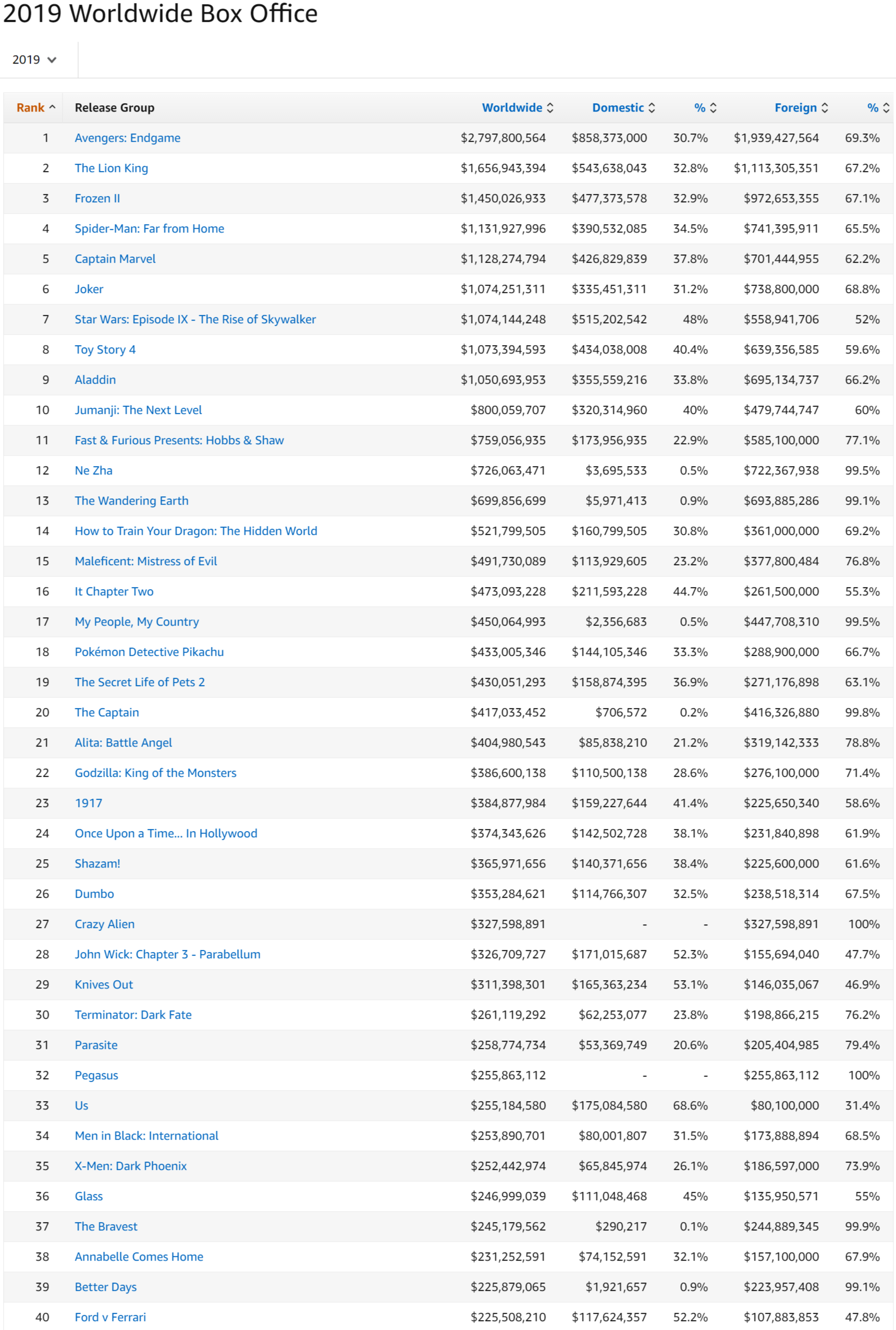Viewport: 896px width, 1330px height.
Task: Open the 1917 movie link
Action: [89, 803]
